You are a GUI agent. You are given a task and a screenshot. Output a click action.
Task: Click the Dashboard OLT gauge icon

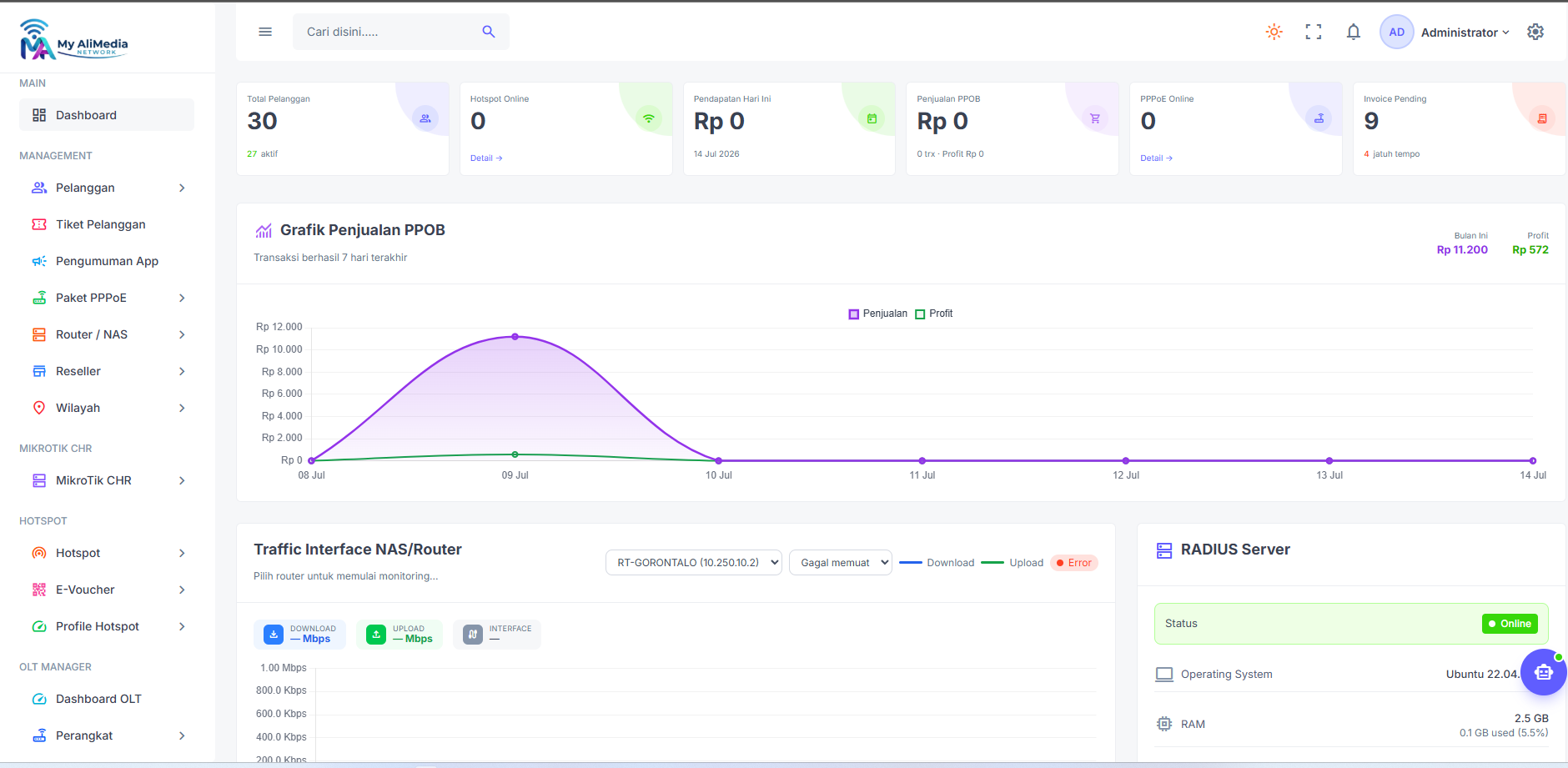(x=39, y=699)
